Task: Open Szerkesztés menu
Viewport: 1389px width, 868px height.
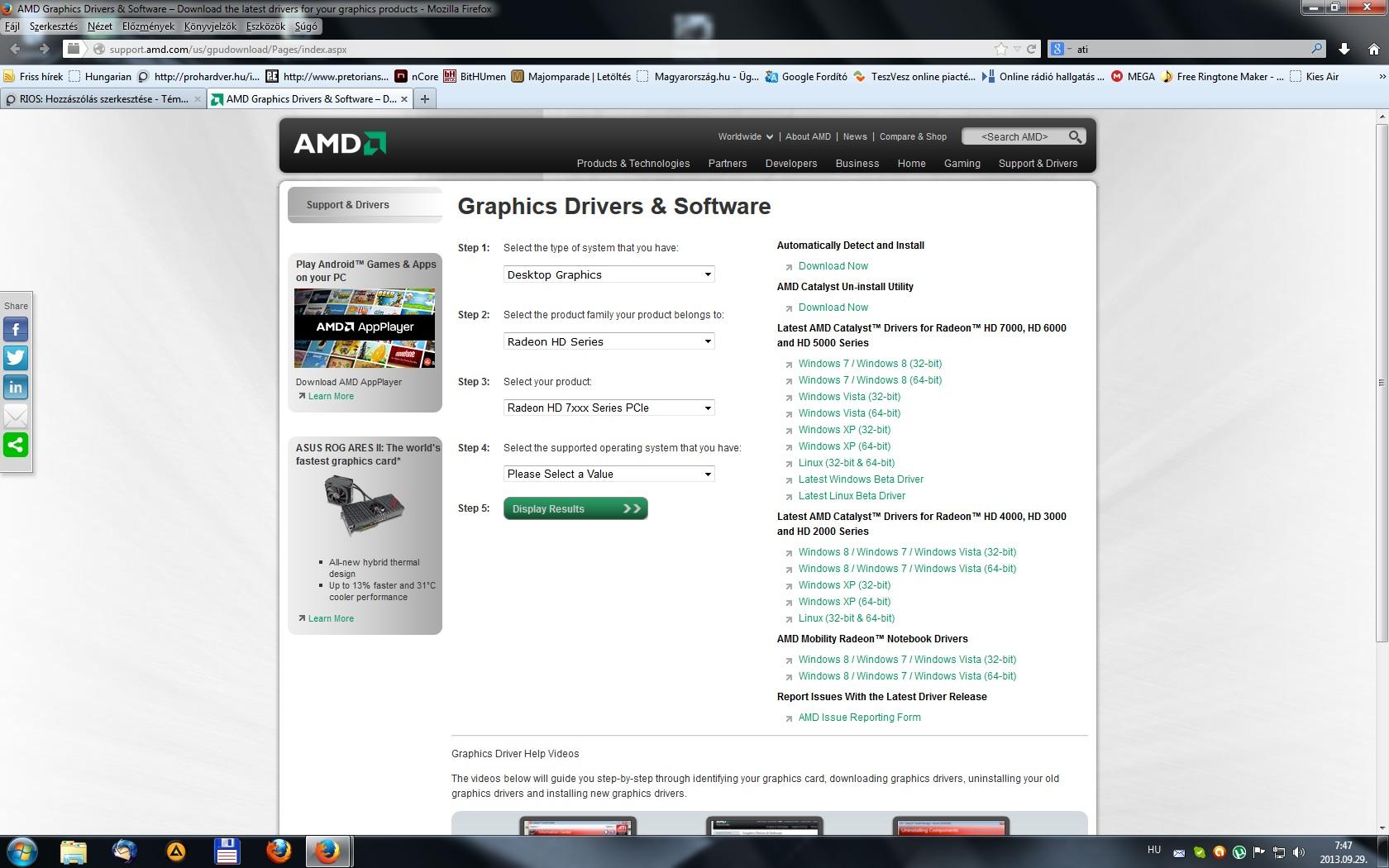Action: point(54,26)
